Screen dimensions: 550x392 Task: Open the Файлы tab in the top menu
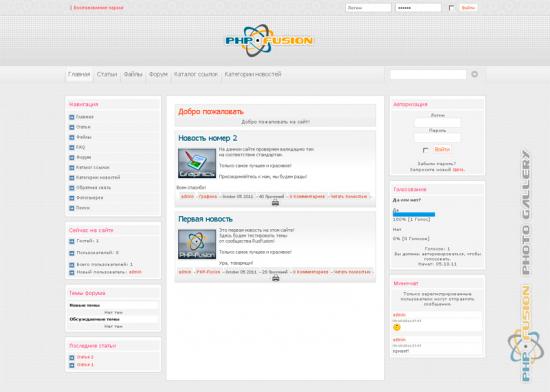pyautogui.click(x=133, y=74)
